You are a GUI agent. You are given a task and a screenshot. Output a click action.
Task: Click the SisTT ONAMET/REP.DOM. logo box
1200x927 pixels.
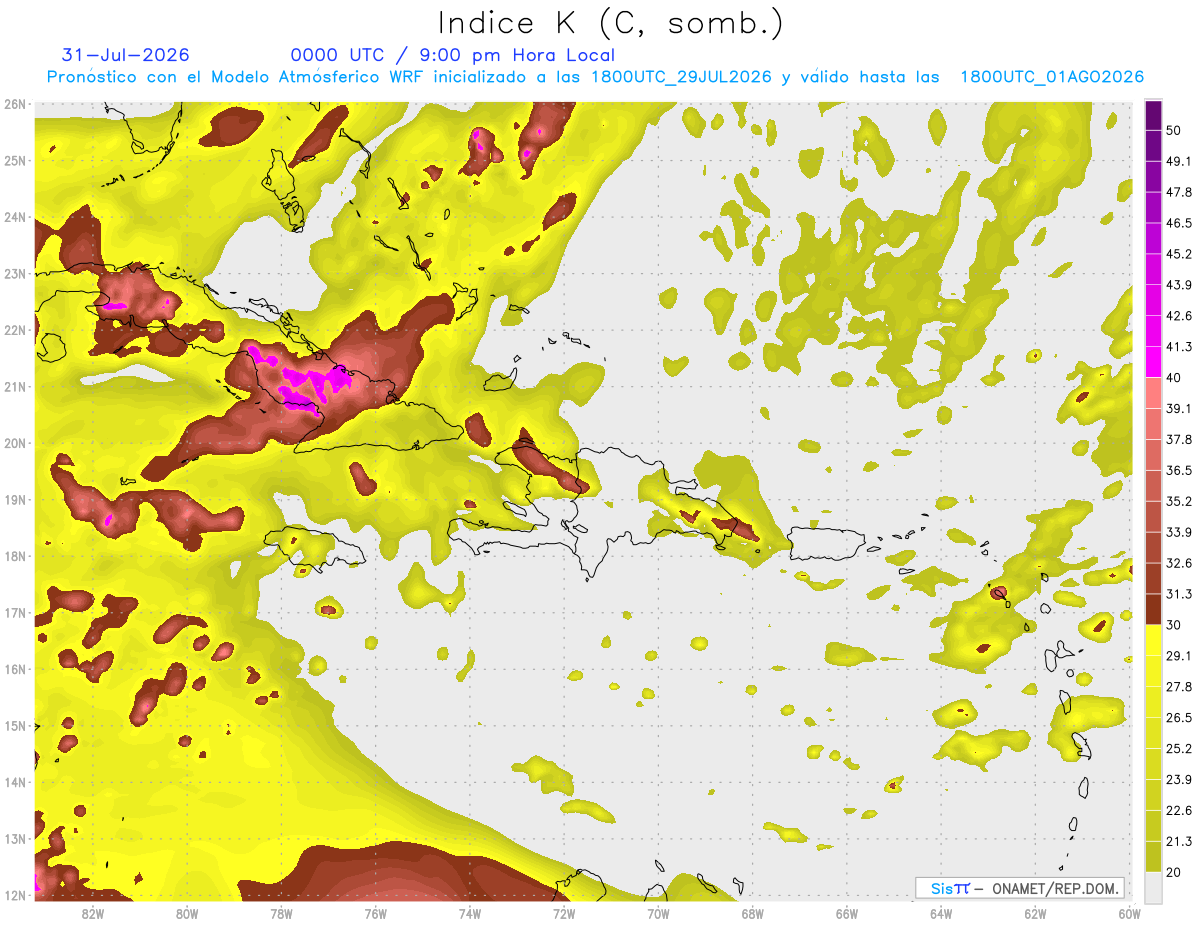(x=1019, y=888)
